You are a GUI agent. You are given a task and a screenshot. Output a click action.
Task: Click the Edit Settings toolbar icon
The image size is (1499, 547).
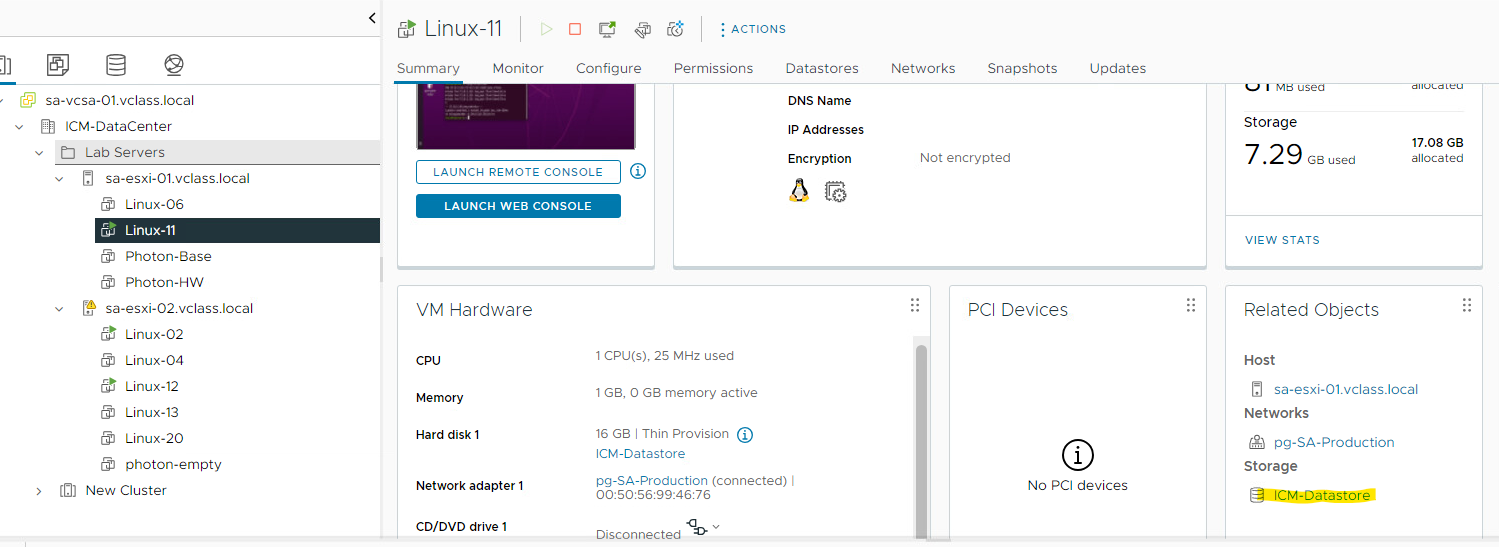click(x=643, y=29)
